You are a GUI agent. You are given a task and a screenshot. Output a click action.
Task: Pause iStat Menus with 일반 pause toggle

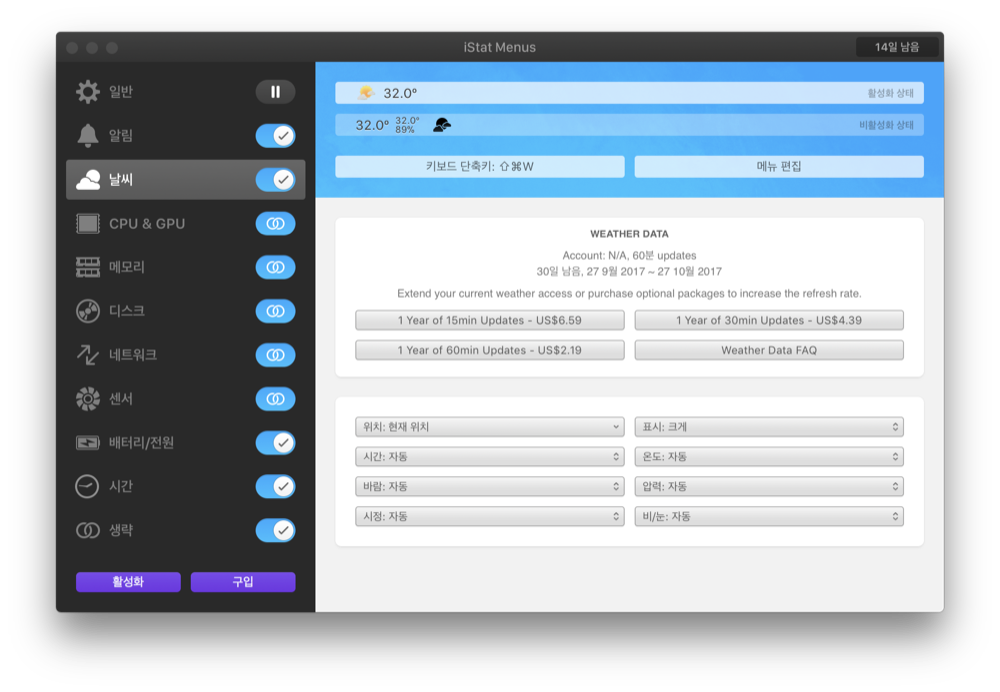pyautogui.click(x=276, y=92)
